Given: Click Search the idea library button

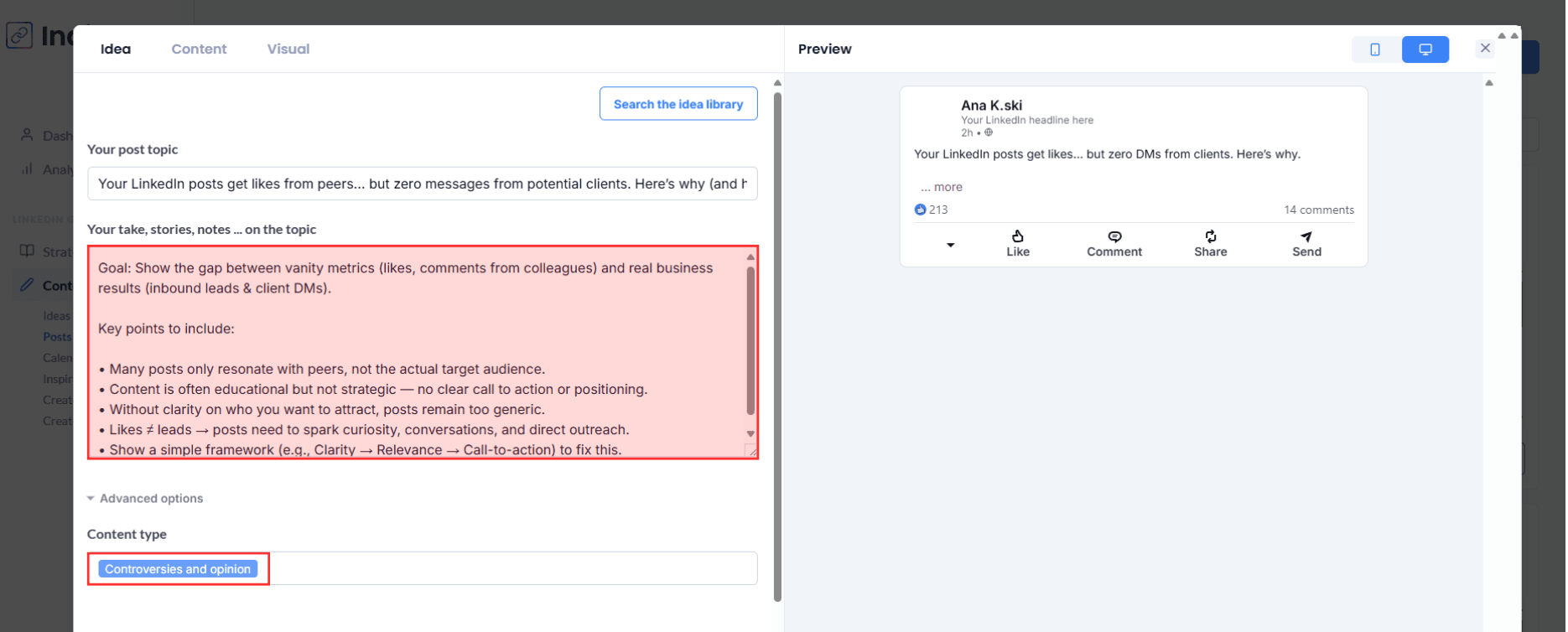Looking at the screenshot, I should pyautogui.click(x=678, y=104).
